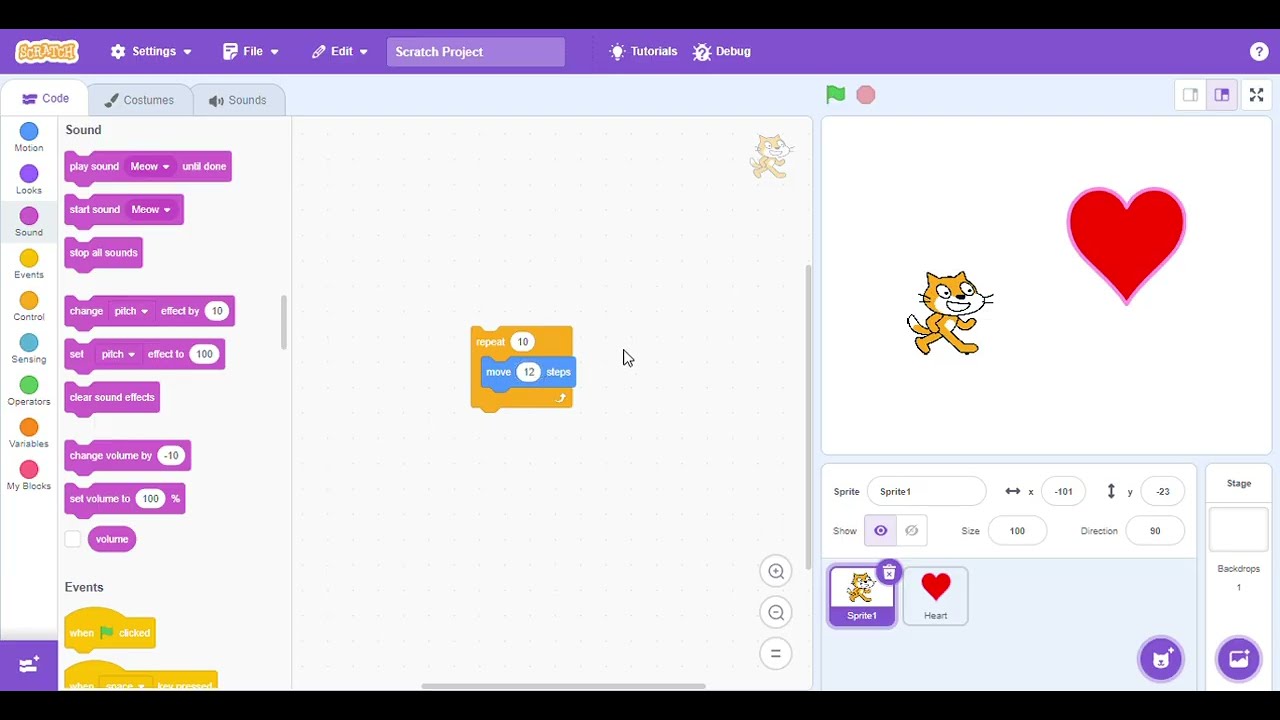Select the Sprite1 thumbnail

point(861,596)
